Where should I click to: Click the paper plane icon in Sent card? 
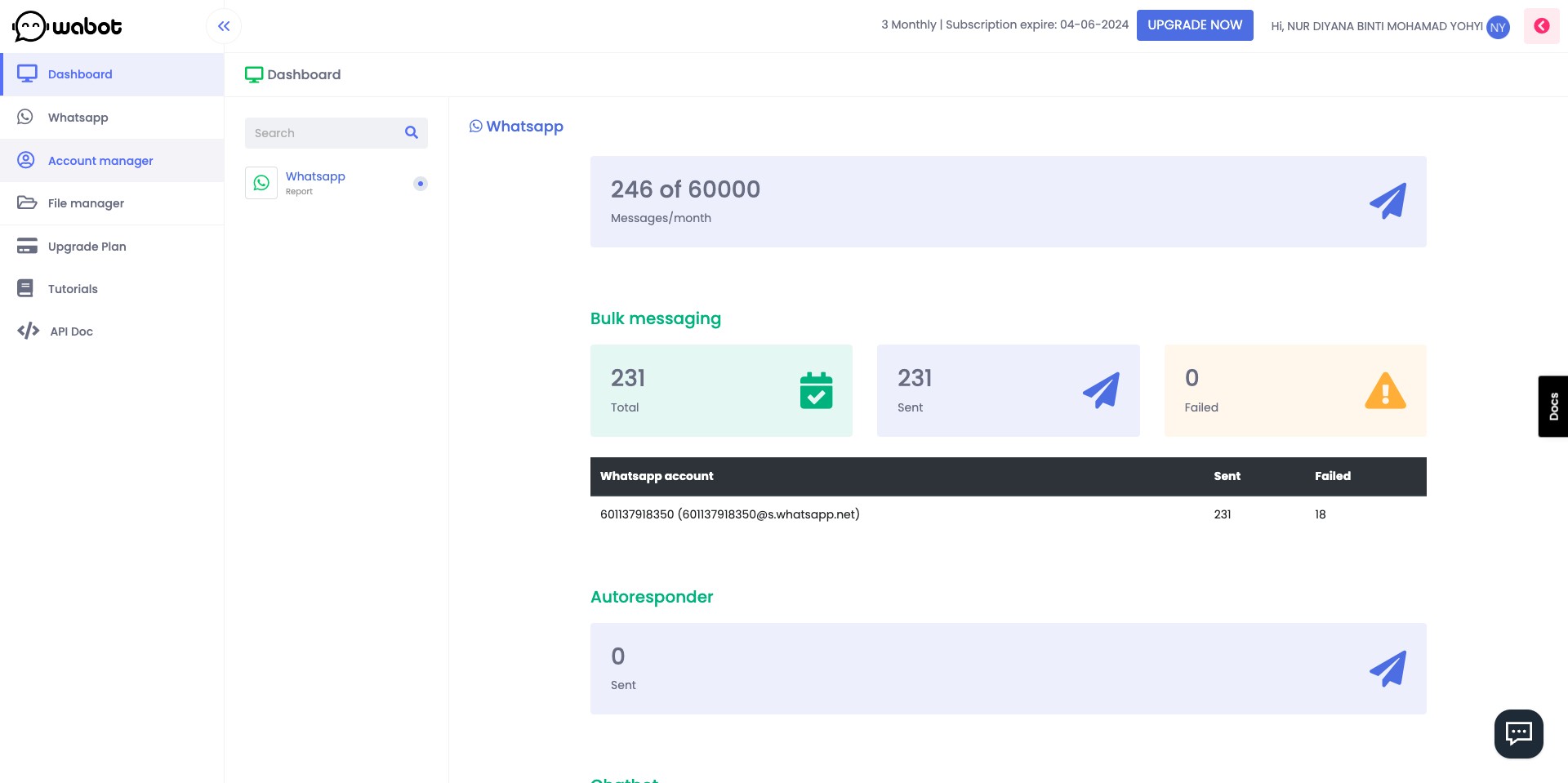point(1101,390)
